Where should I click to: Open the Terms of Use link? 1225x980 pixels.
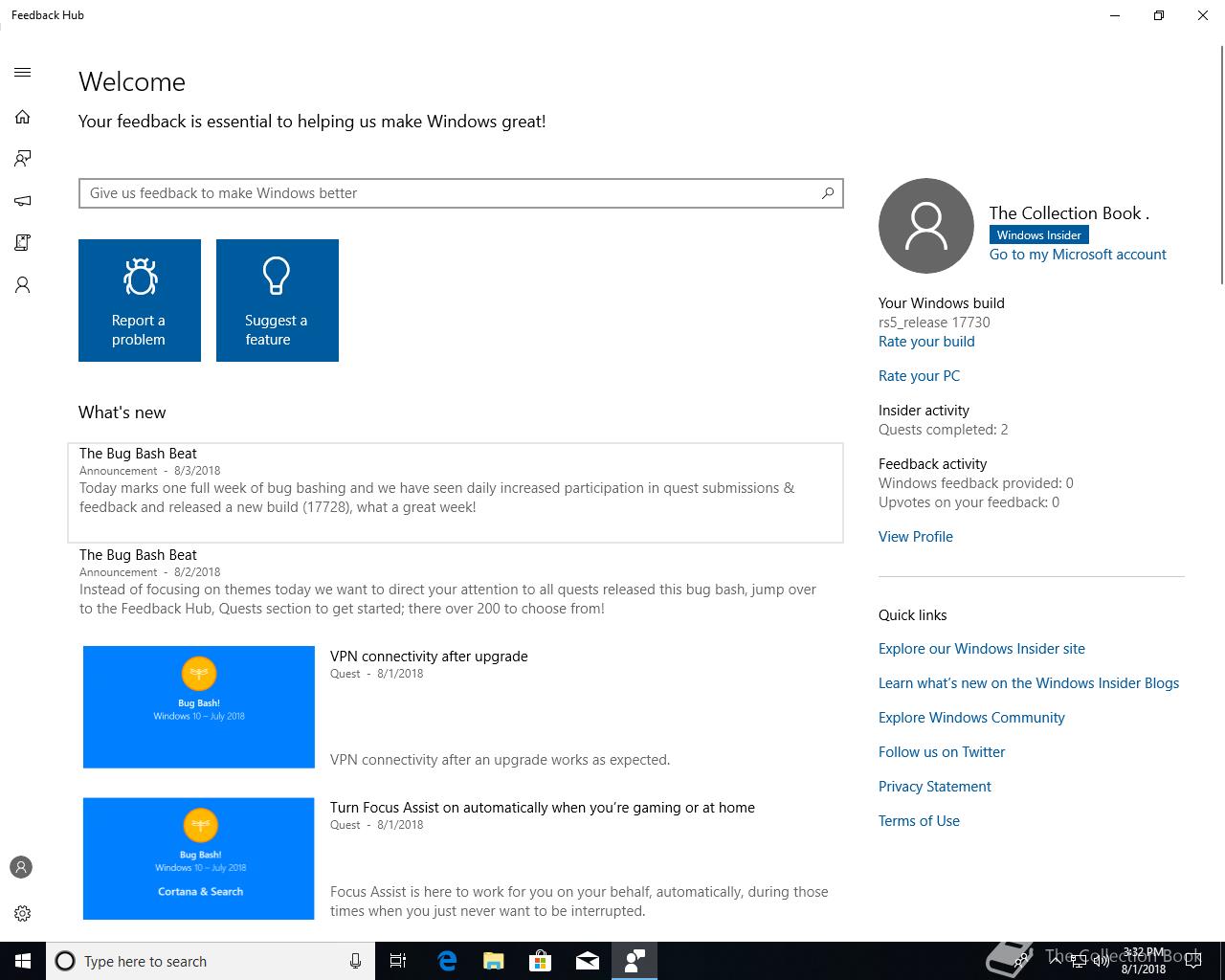[x=919, y=821]
